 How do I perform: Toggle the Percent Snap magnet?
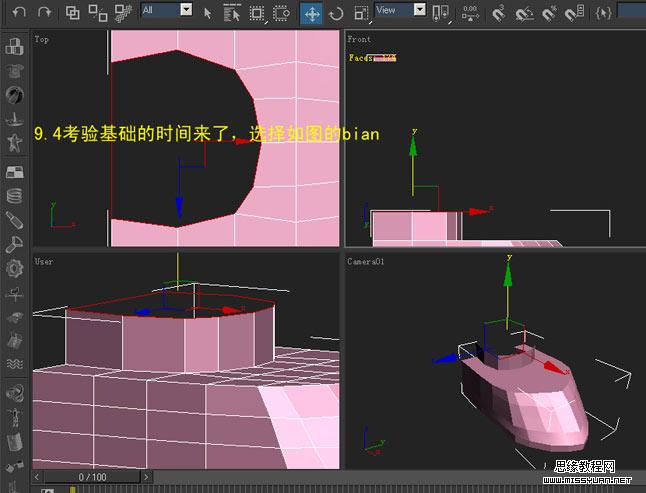[x=549, y=14]
